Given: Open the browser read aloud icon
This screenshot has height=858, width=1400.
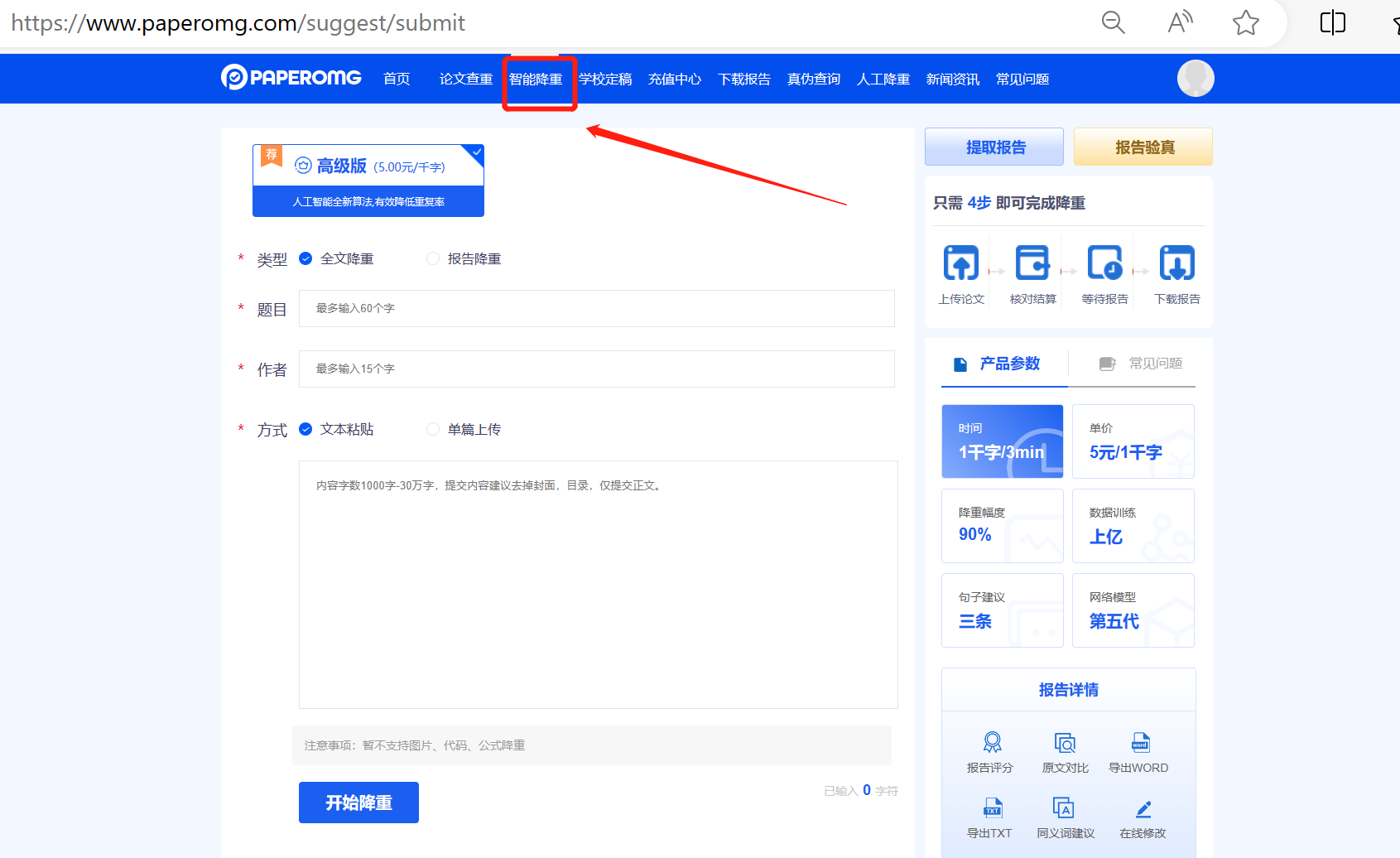Looking at the screenshot, I should [1180, 22].
